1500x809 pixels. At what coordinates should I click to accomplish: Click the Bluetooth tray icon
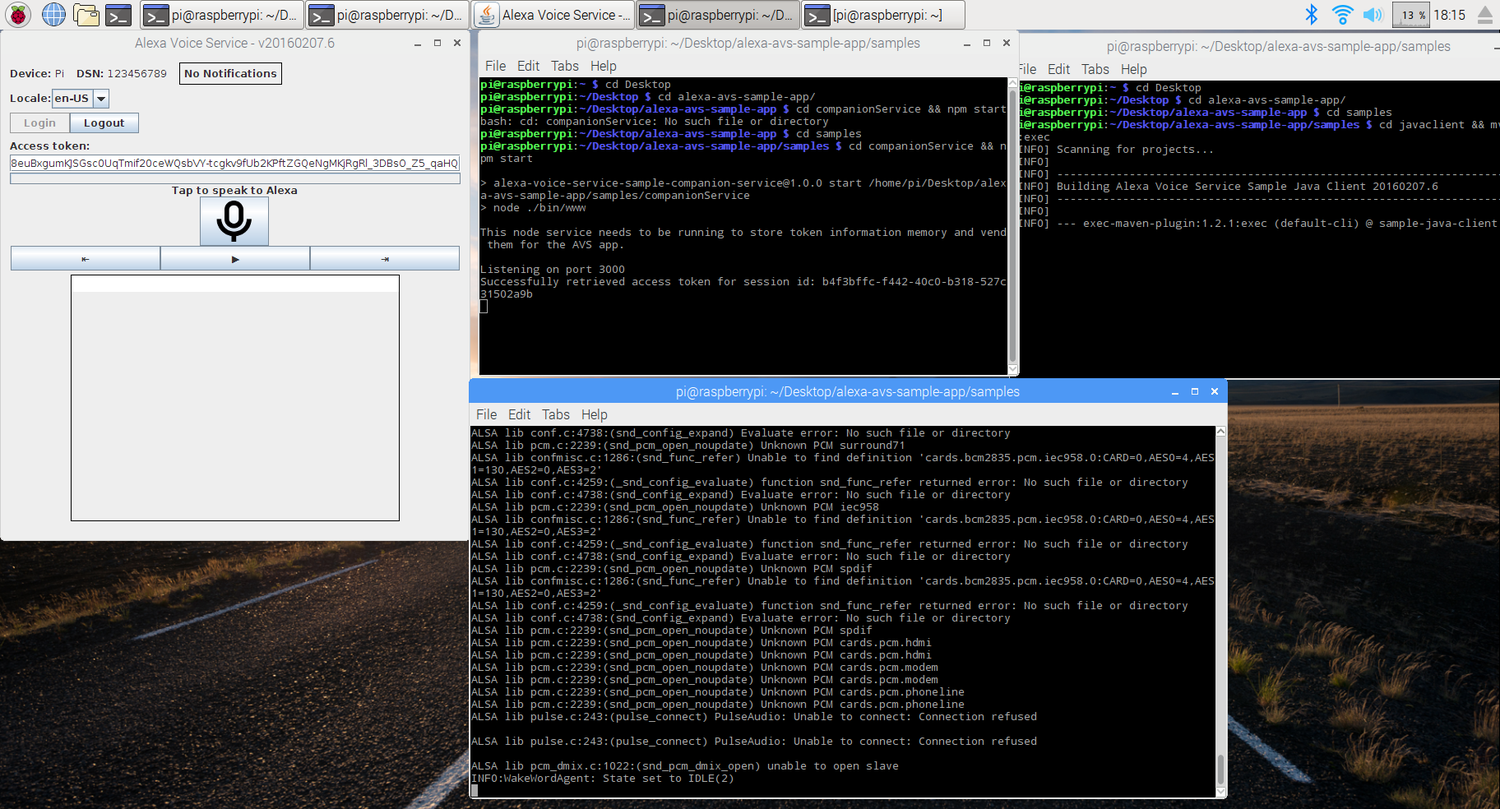(x=1313, y=15)
